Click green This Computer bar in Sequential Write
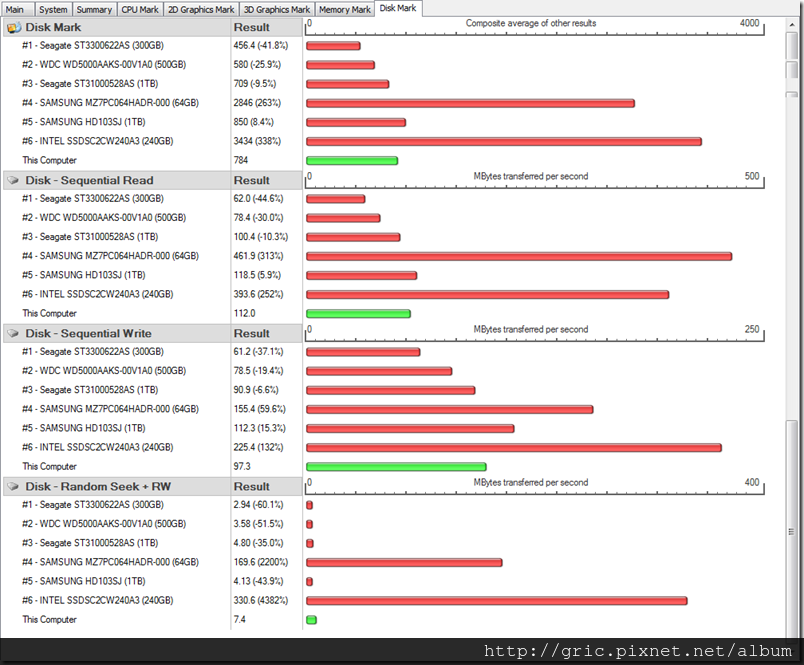 tap(396, 467)
